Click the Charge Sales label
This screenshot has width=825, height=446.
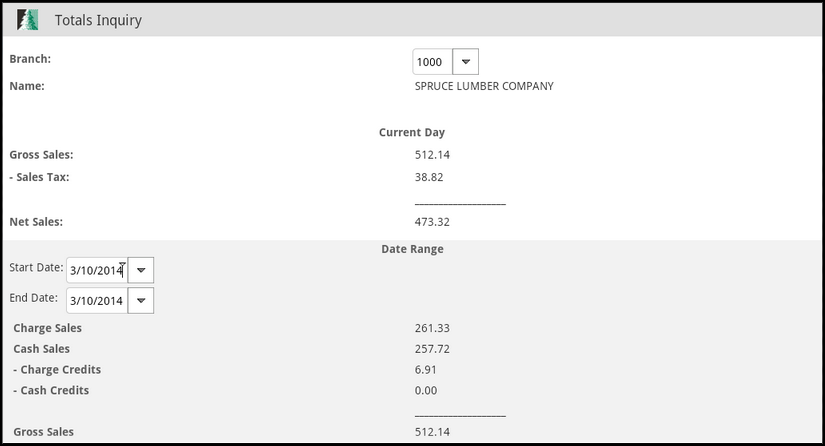pyautogui.click(x=47, y=328)
